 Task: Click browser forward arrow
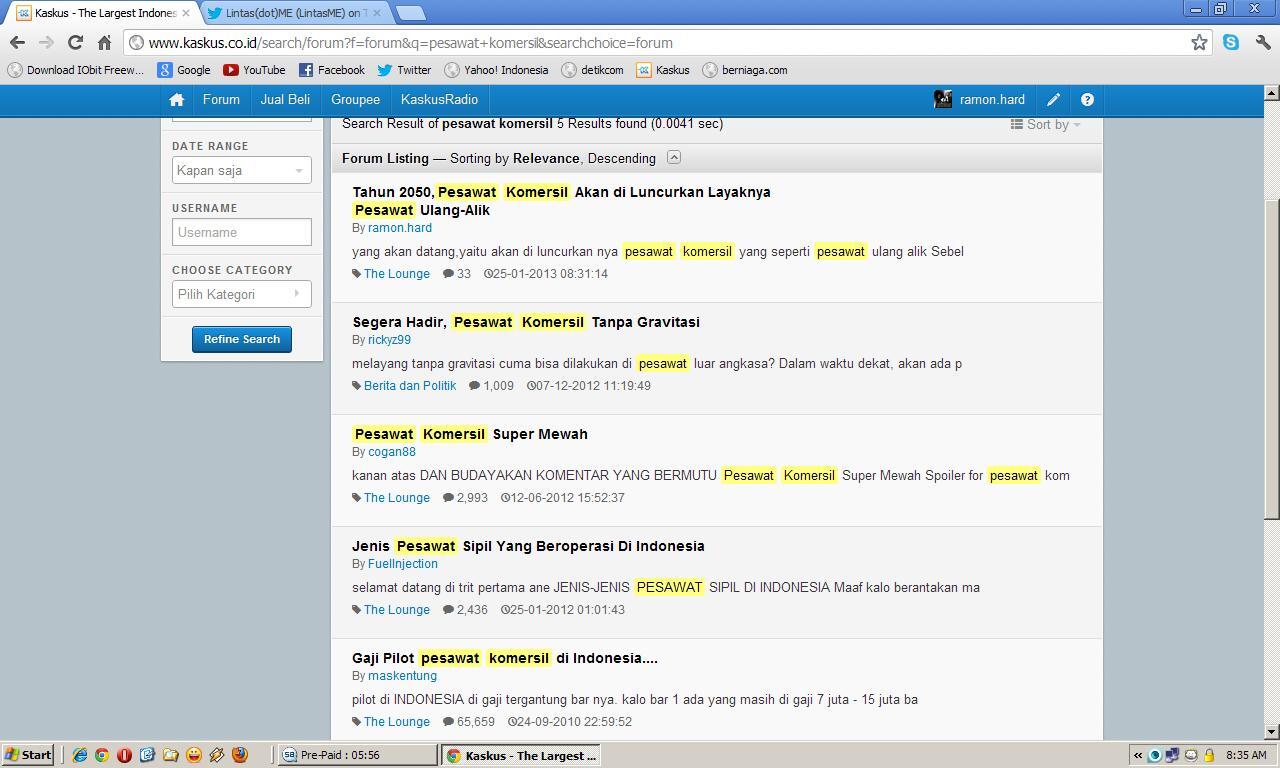pyautogui.click(x=46, y=42)
